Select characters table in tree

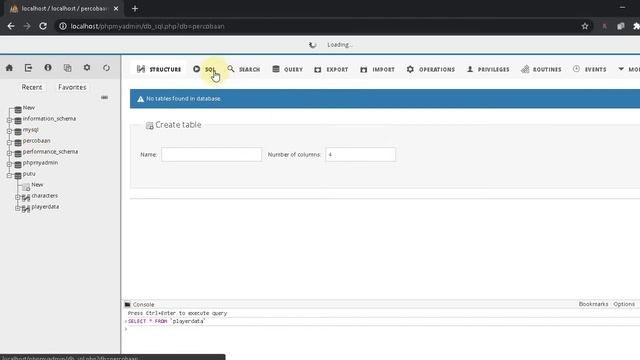click(44, 196)
